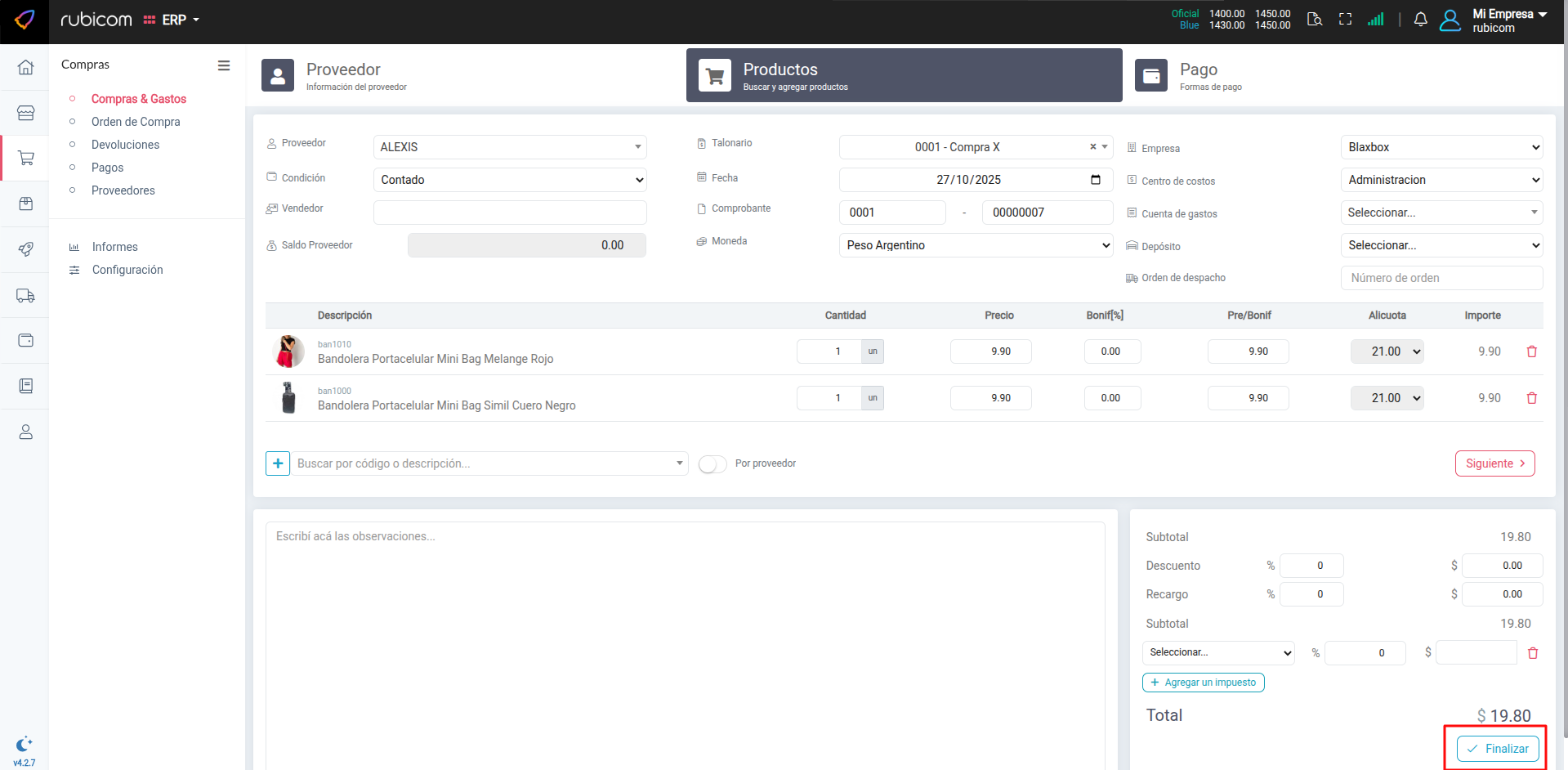Open the Condición dropdown showing Contado
Viewport: 1568px width, 770px height.
point(510,180)
